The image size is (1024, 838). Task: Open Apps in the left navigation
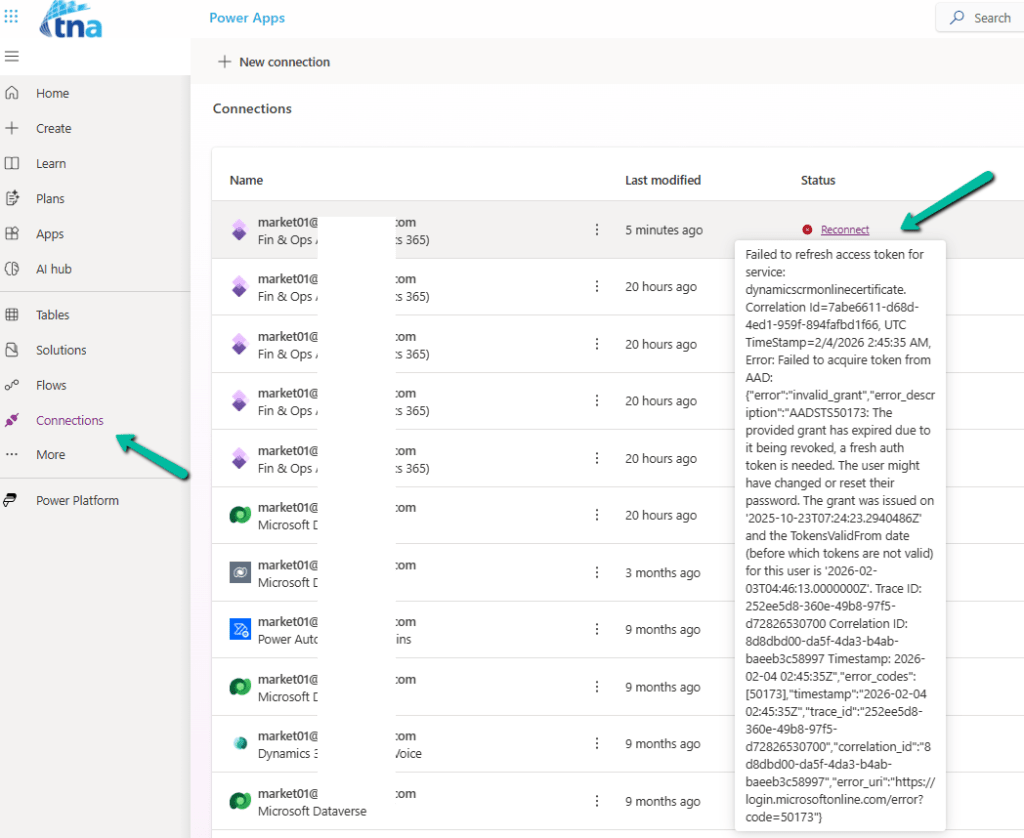pyautogui.click(x=50, y=234)
